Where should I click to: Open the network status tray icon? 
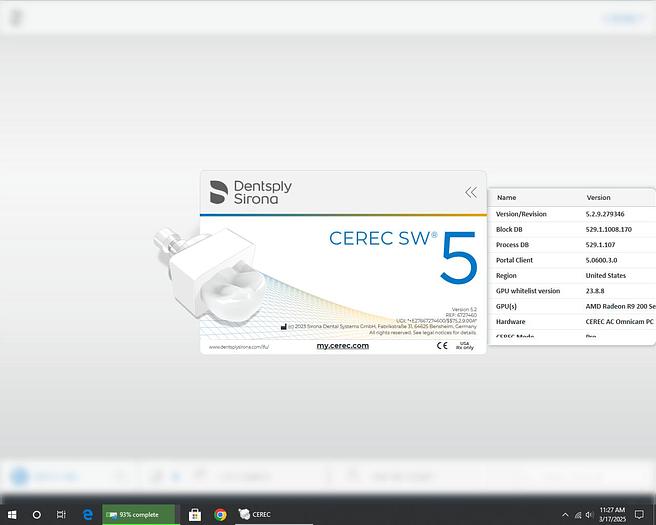click(x=578, y=515)
